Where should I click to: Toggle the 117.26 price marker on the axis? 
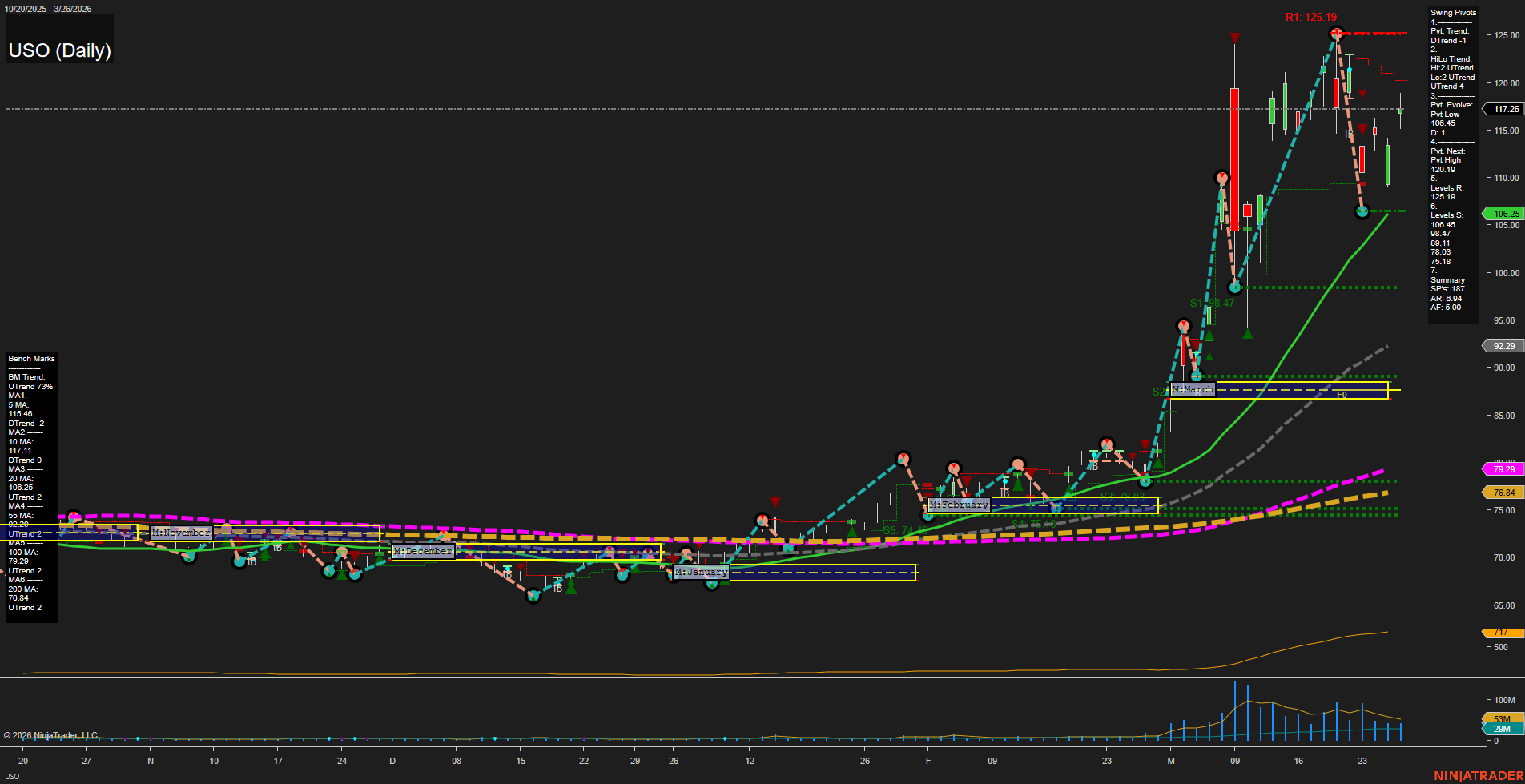1503,108
